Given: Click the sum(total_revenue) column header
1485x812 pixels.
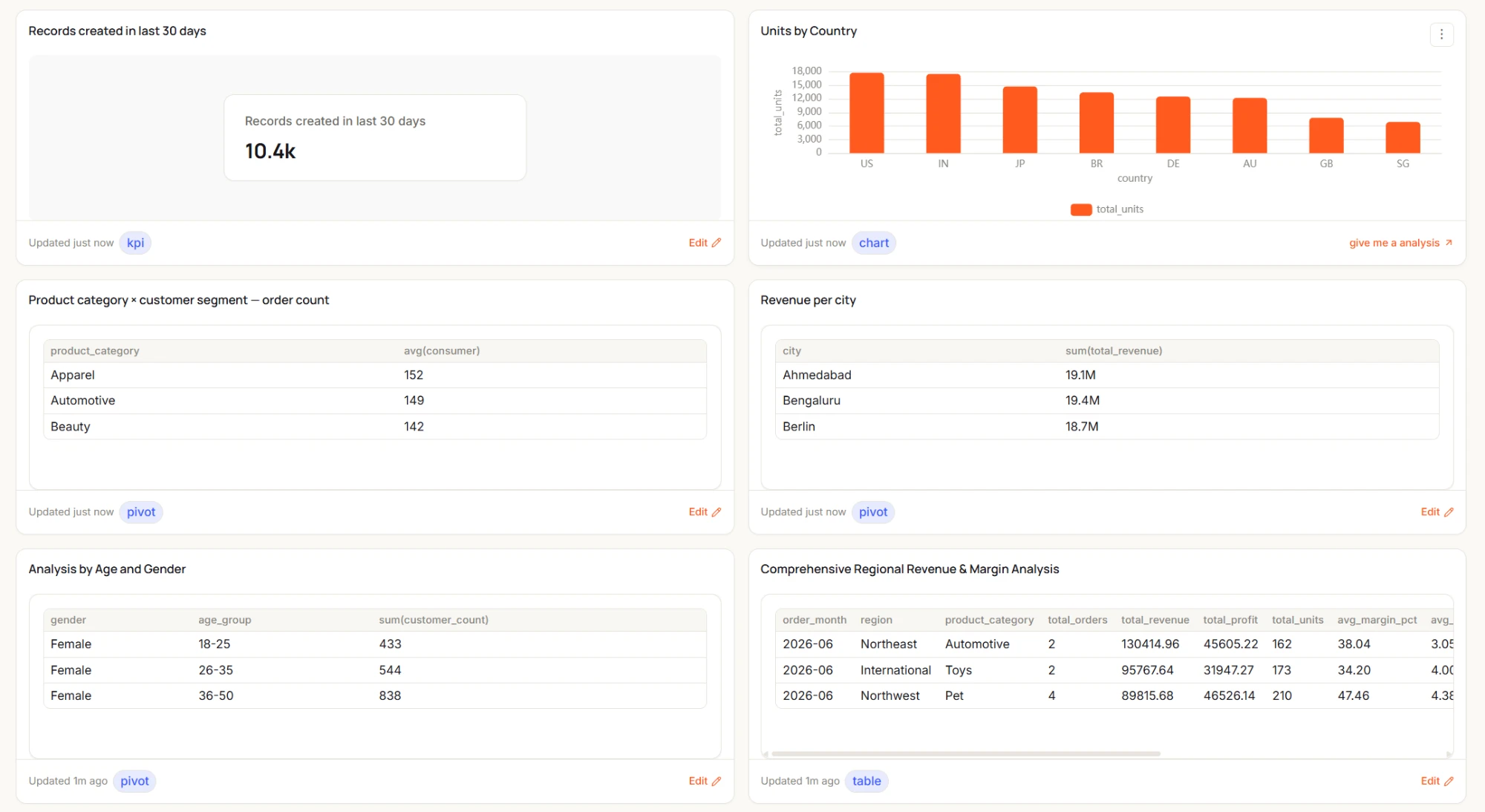Looking at the screenshot, I should (1114, 351).
